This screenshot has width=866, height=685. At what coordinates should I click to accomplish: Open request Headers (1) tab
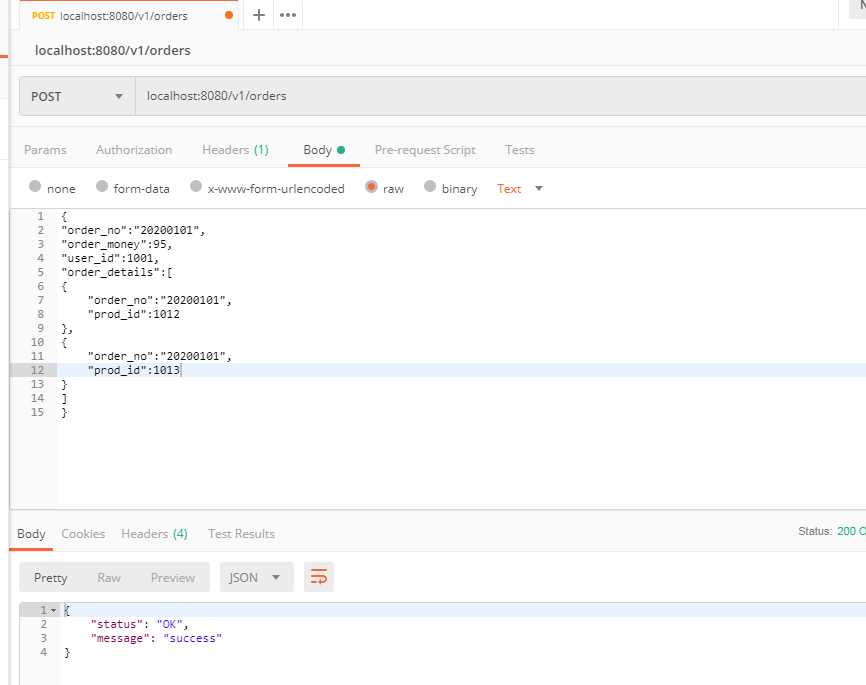click(x=235, y=150)
